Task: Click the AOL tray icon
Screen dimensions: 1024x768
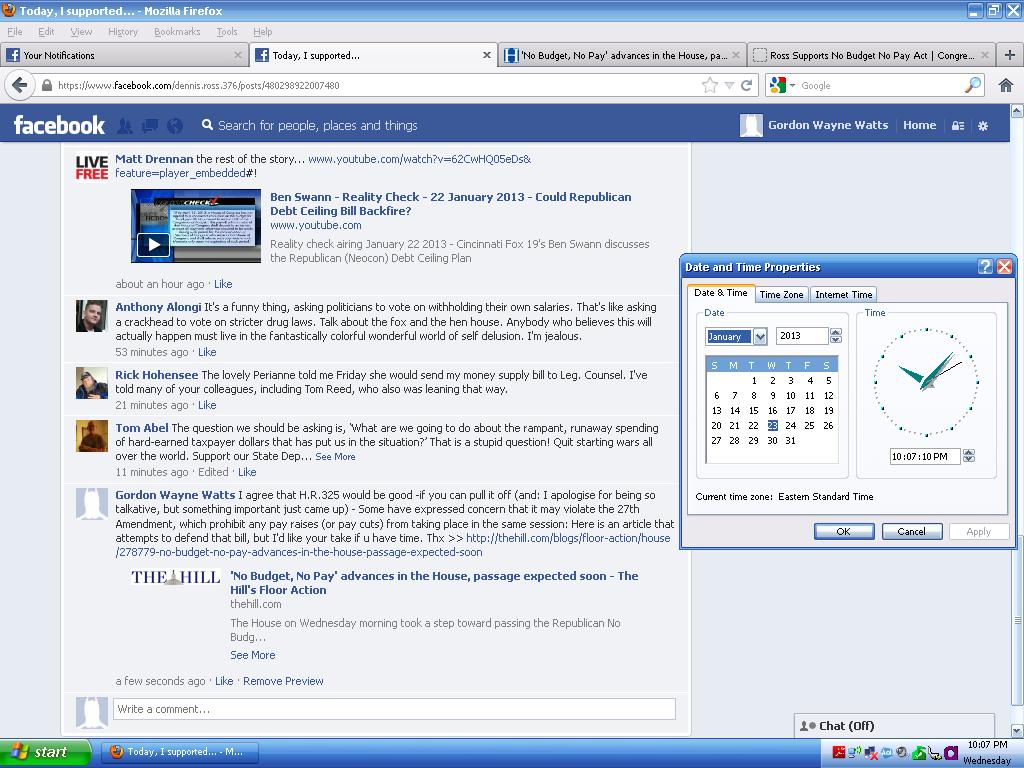Action: pyautogui.click(x=886, y=753)
